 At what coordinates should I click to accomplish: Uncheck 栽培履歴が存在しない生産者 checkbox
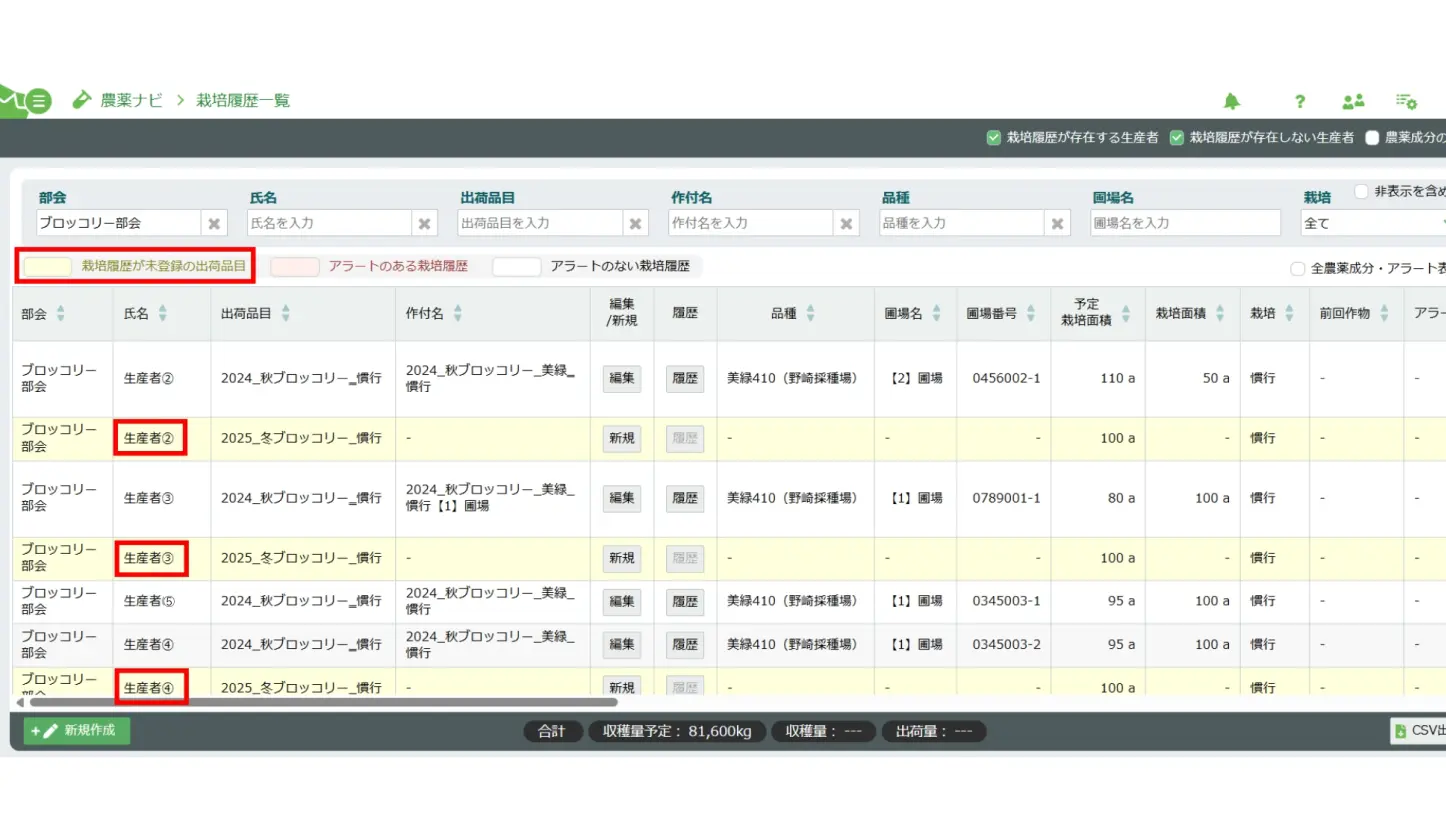[1177, 138]
